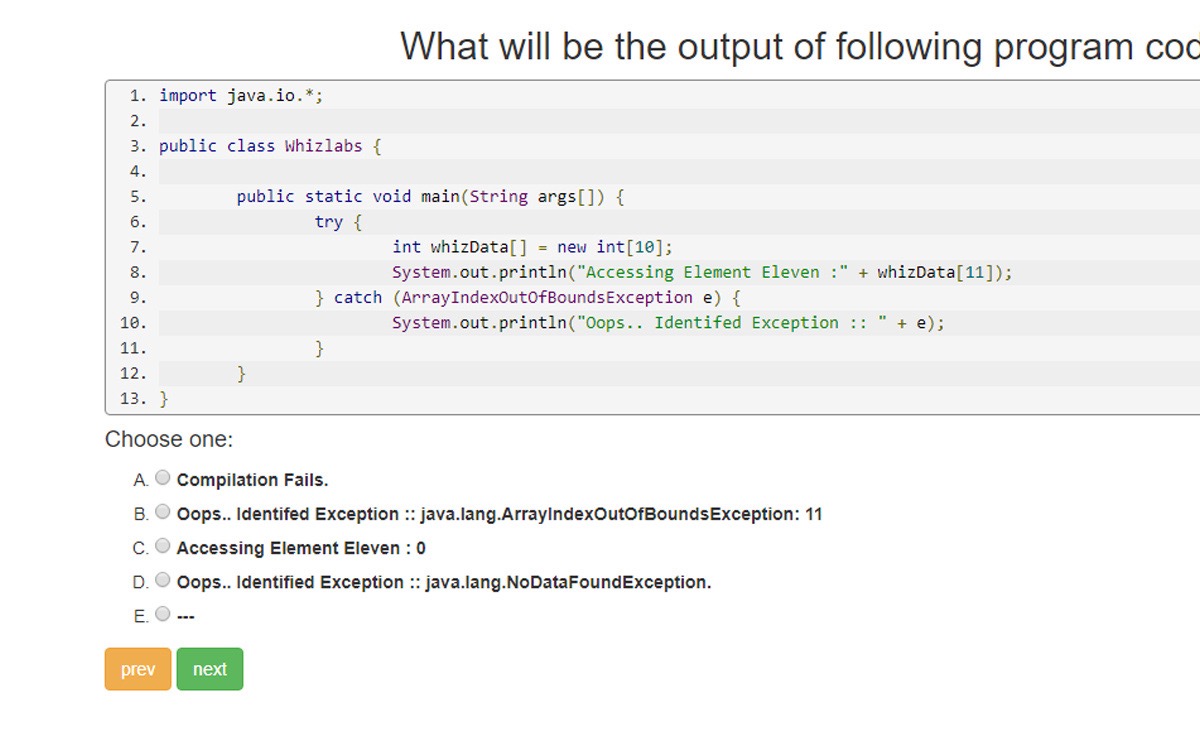This screenshot has width=1200, height=750.
Task: Pick the option C radio button
Action: [163, 546]
